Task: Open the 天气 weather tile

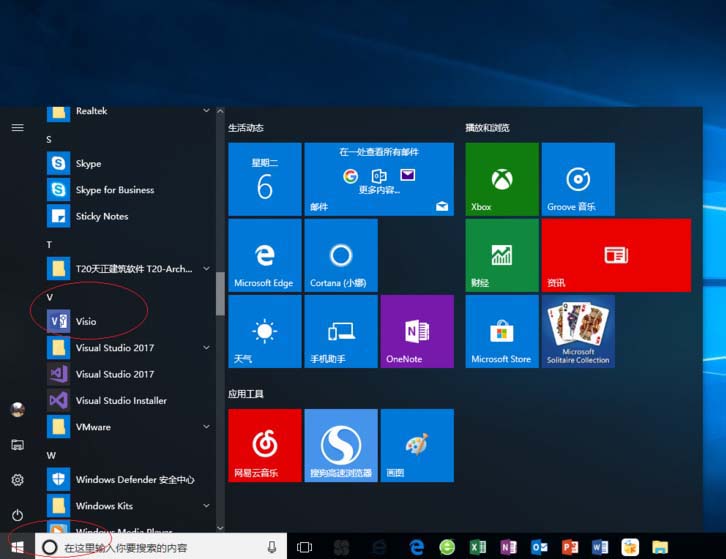Action: [265, 332]
